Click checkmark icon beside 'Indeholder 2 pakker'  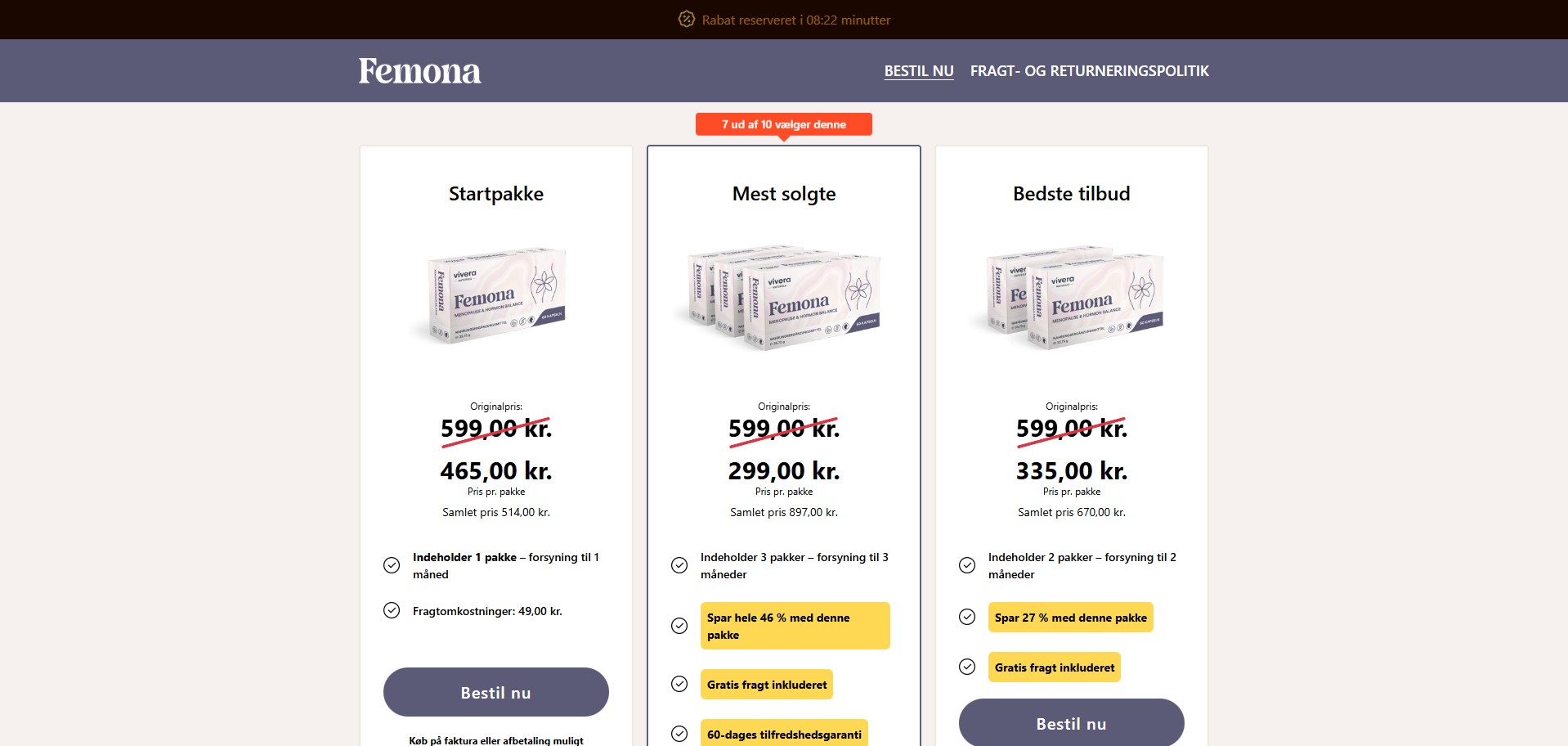[967, 565]
